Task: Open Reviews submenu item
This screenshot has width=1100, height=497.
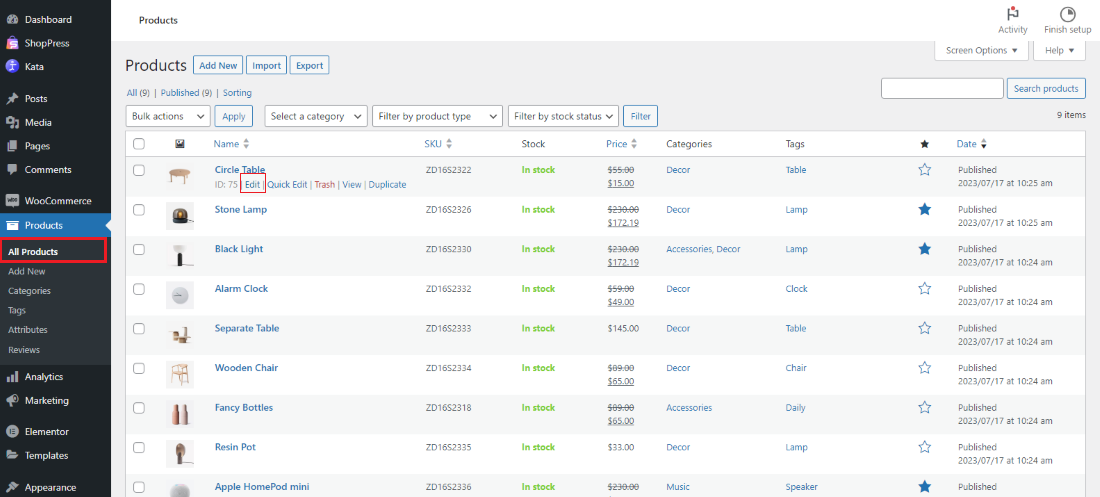Action: (x=24, y=350)
